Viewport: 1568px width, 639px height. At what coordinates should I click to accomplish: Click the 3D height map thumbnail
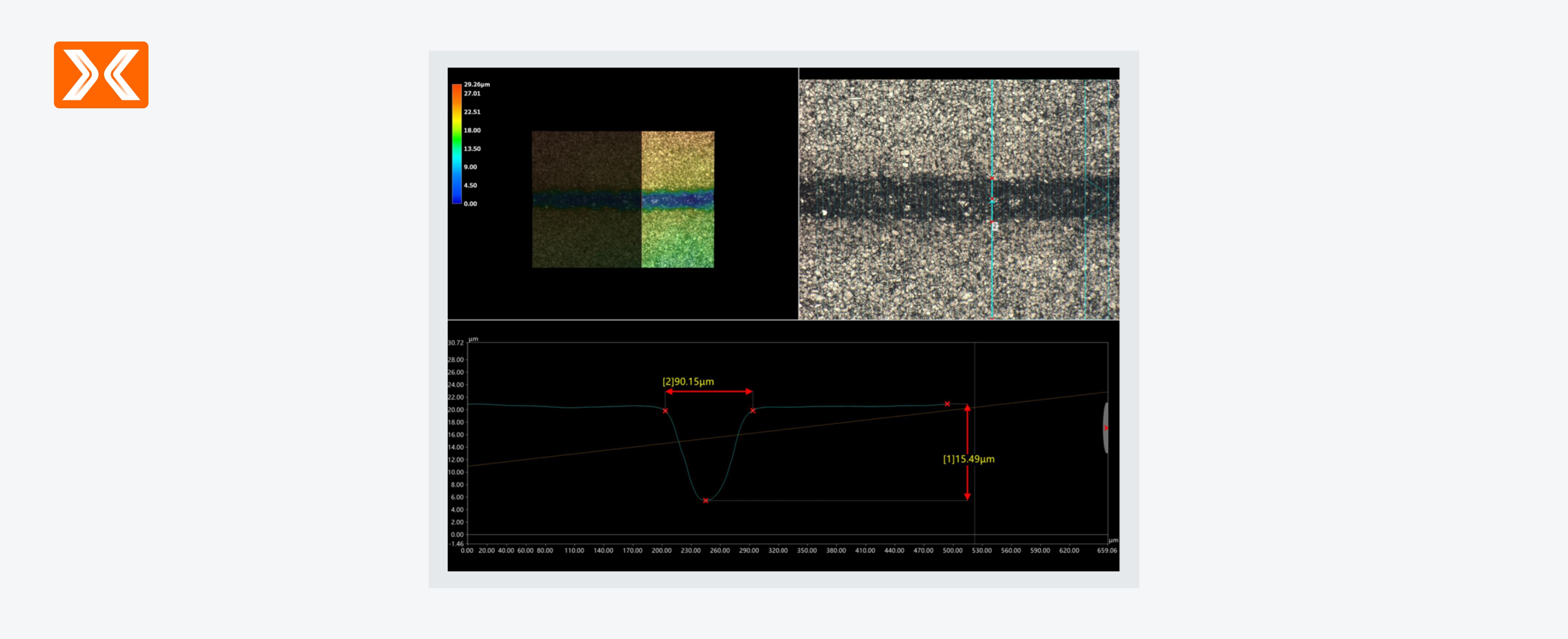623,199
